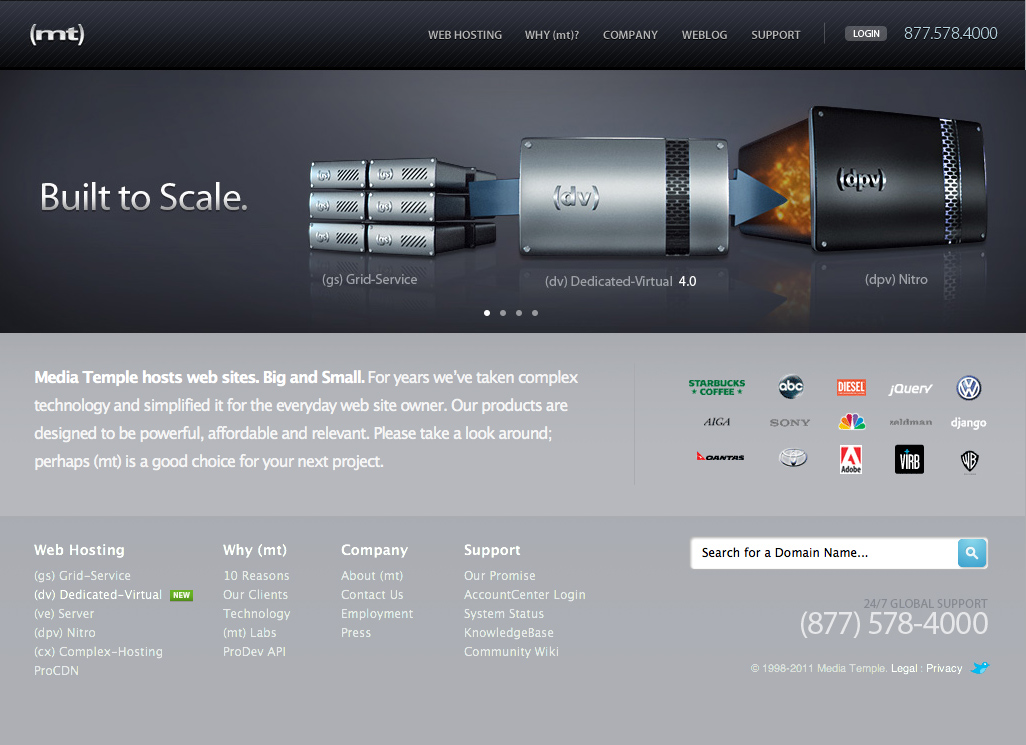The height and width of the screenshot is (745, 1026).
Task: Select the Volkswagen client logo
Action: 968,388
